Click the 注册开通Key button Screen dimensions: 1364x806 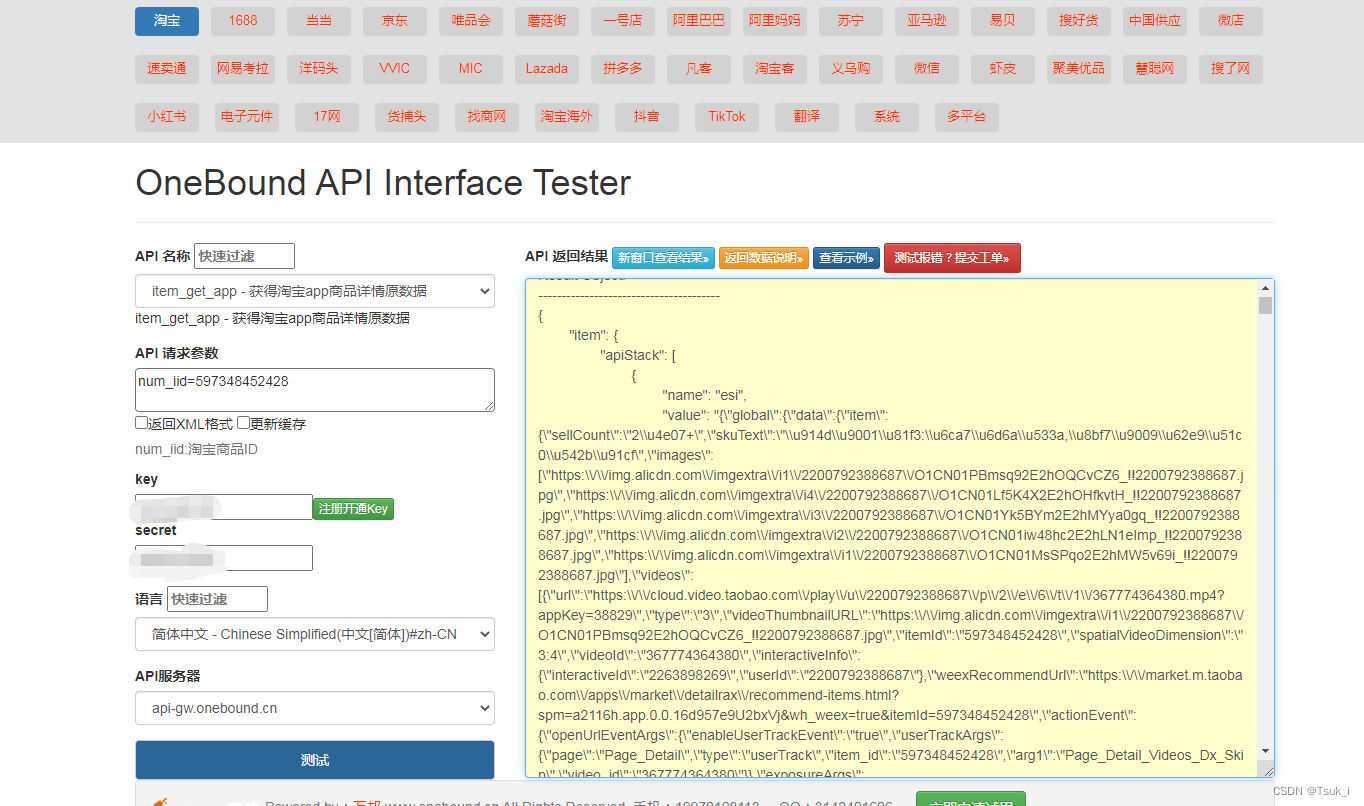coord(353,509)
